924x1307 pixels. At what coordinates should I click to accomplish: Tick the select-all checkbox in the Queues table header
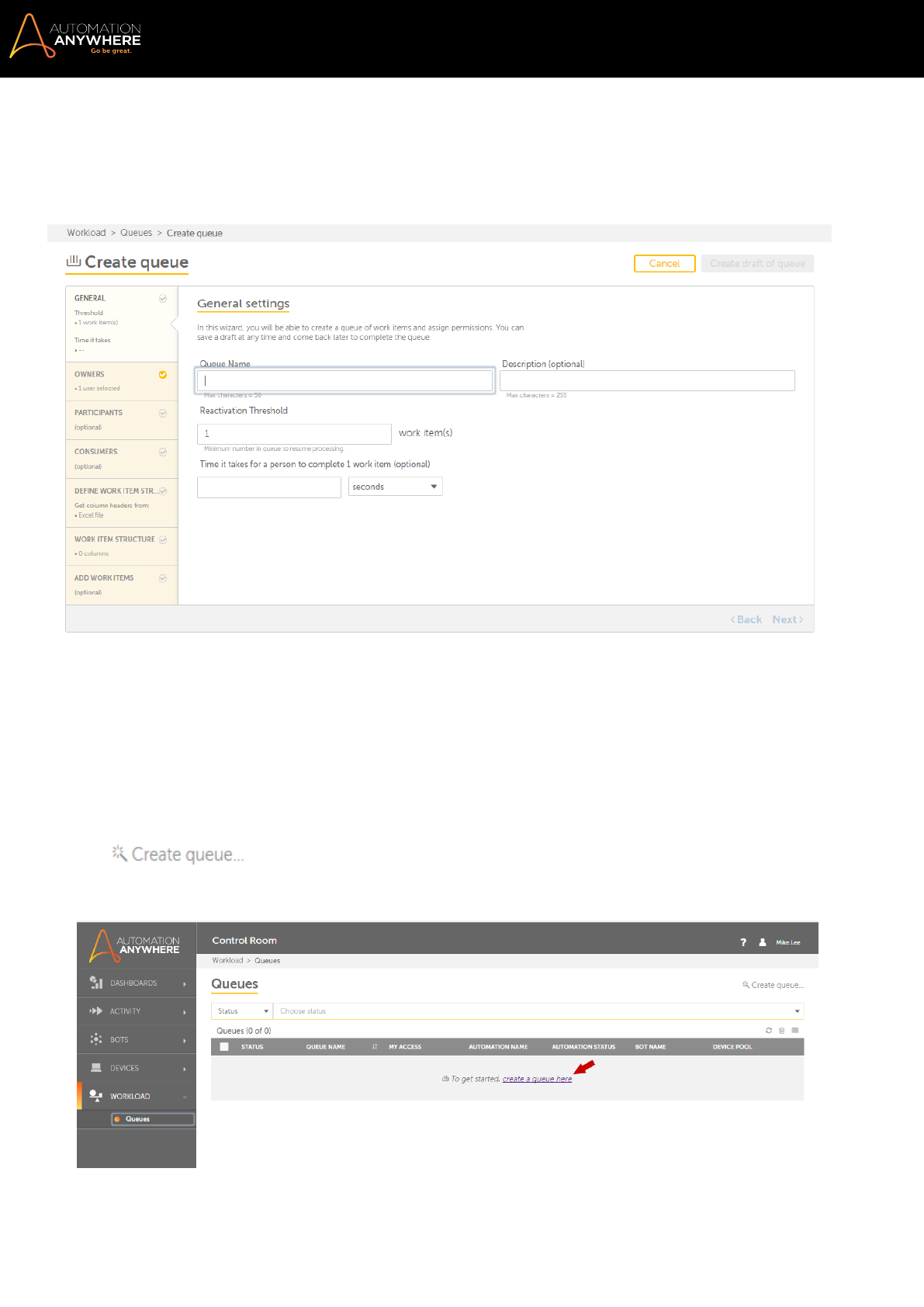pos(224,1047)
